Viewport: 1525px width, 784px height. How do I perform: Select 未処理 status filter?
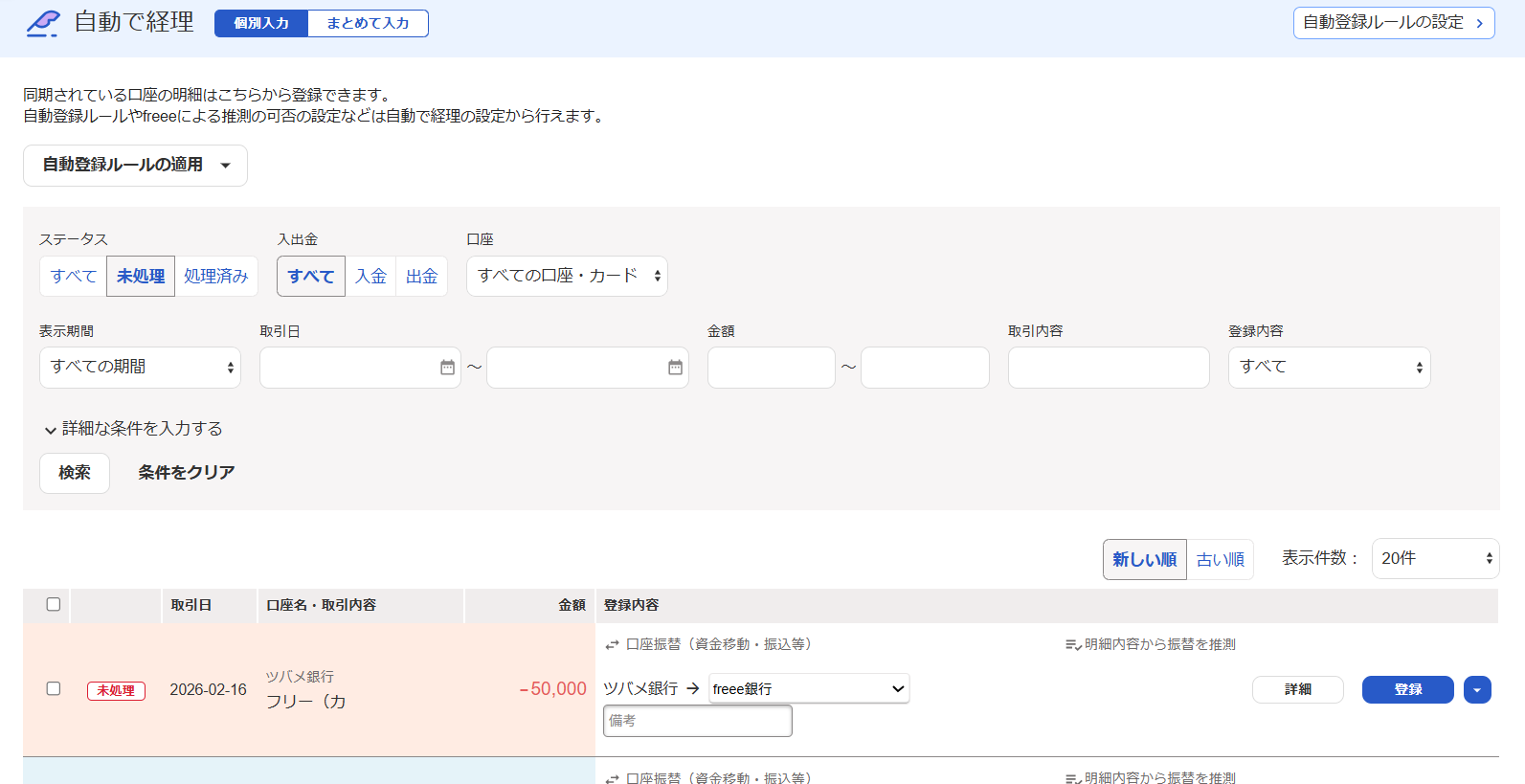(141, 277)
